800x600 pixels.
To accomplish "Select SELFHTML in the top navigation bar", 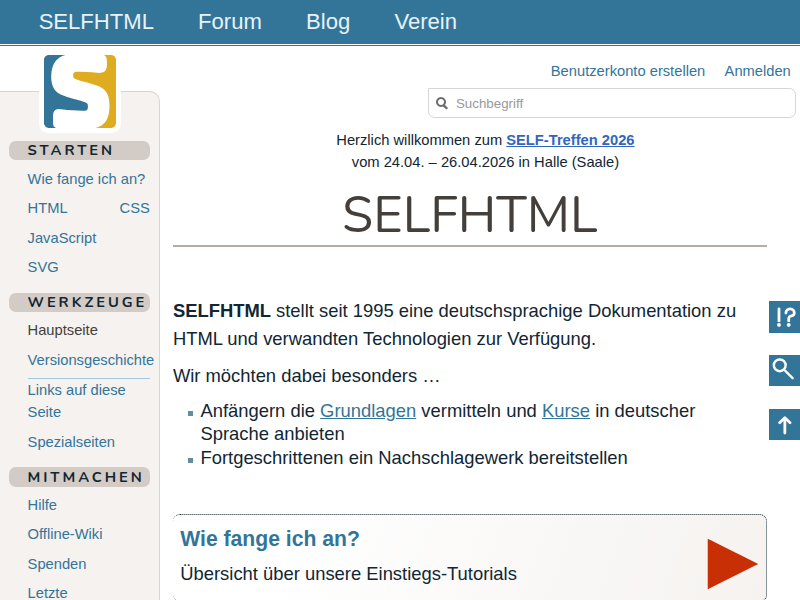I will (96, 22).
